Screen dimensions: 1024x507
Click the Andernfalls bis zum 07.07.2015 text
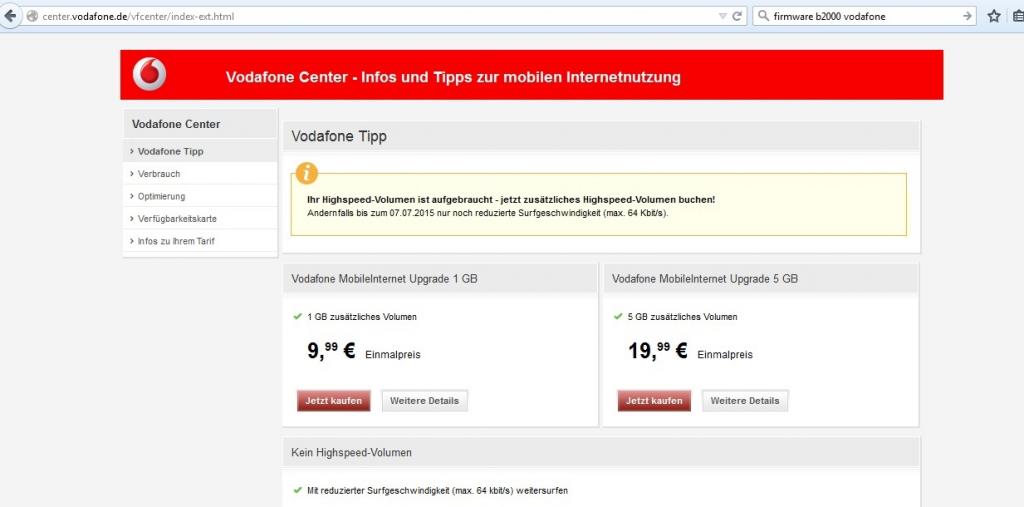488,213
